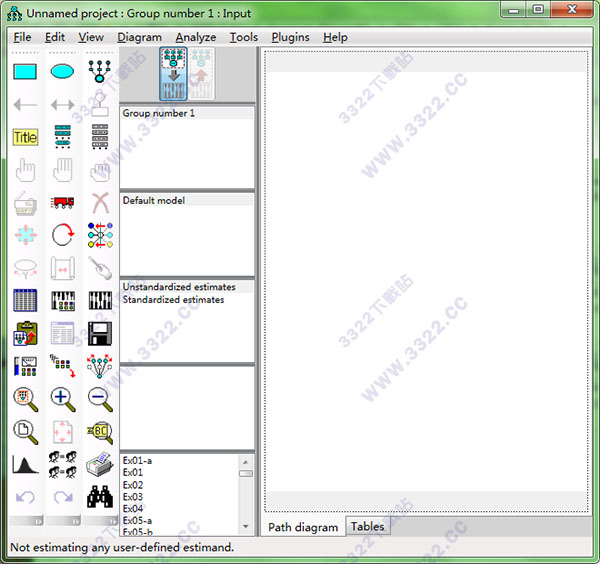This screenshot has height=564, width=600.
Task: Select the duplicate objects copier tool
Action: point(25,203)
